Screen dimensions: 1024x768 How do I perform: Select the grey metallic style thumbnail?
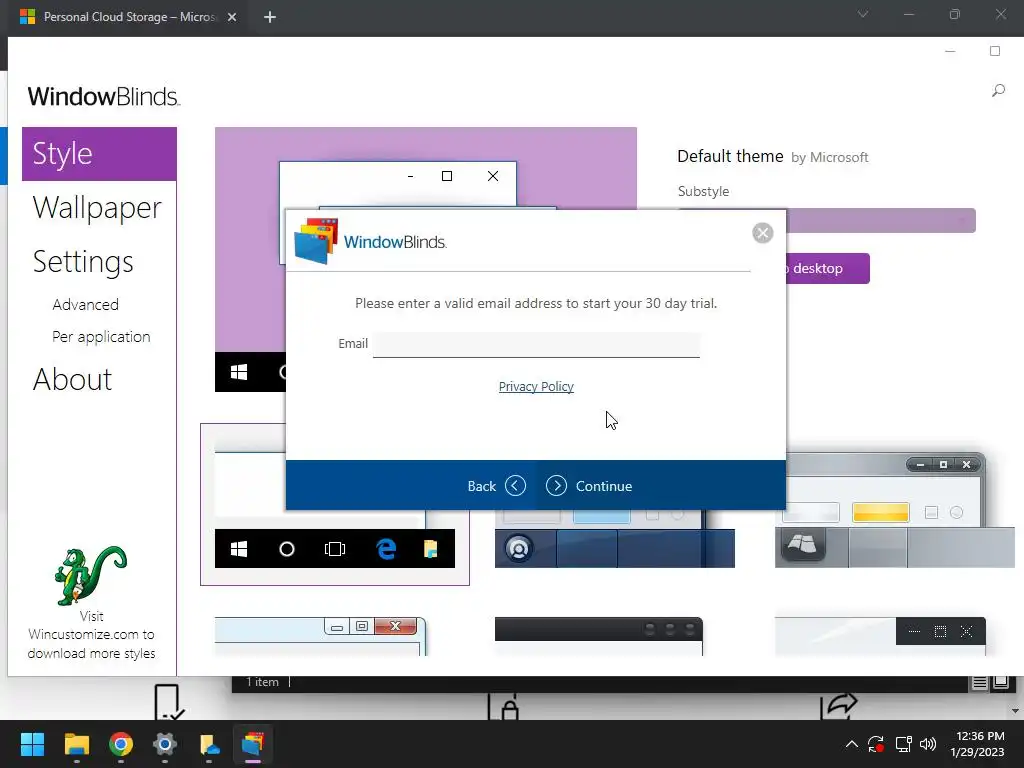click(x=895, y=511)
